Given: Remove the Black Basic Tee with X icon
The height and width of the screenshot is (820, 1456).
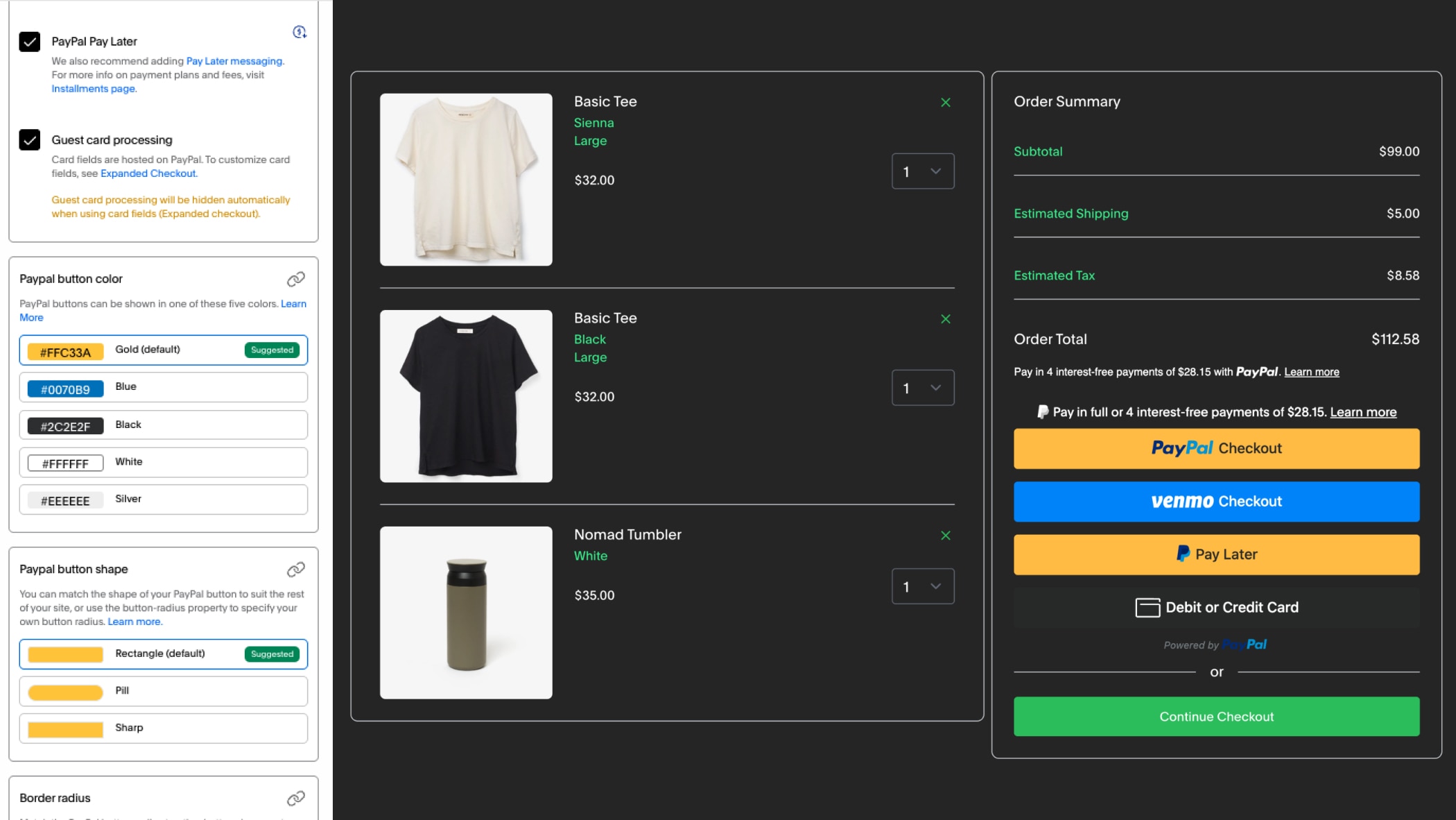Looking at the screenshot, I should 945,319.
